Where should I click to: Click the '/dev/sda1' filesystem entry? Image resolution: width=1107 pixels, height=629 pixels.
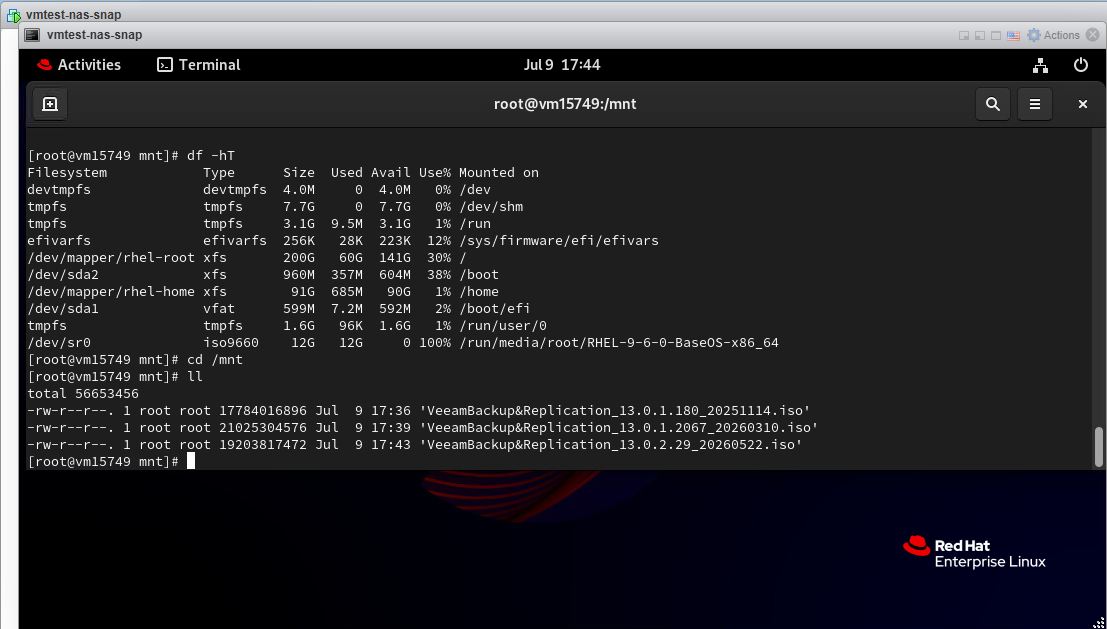click(x=63, y=308)
